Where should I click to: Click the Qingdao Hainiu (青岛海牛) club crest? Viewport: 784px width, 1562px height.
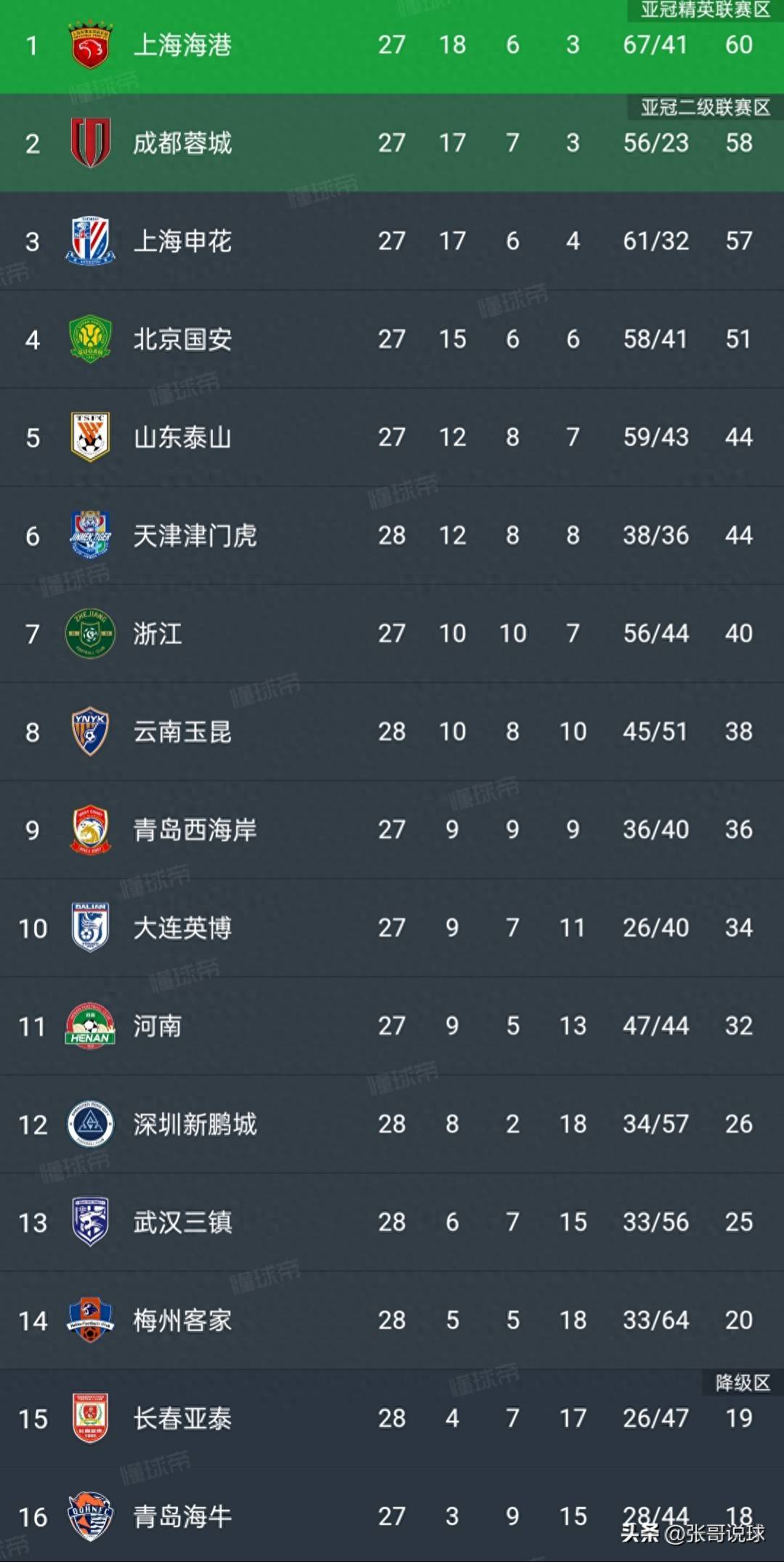[90, 1516]
